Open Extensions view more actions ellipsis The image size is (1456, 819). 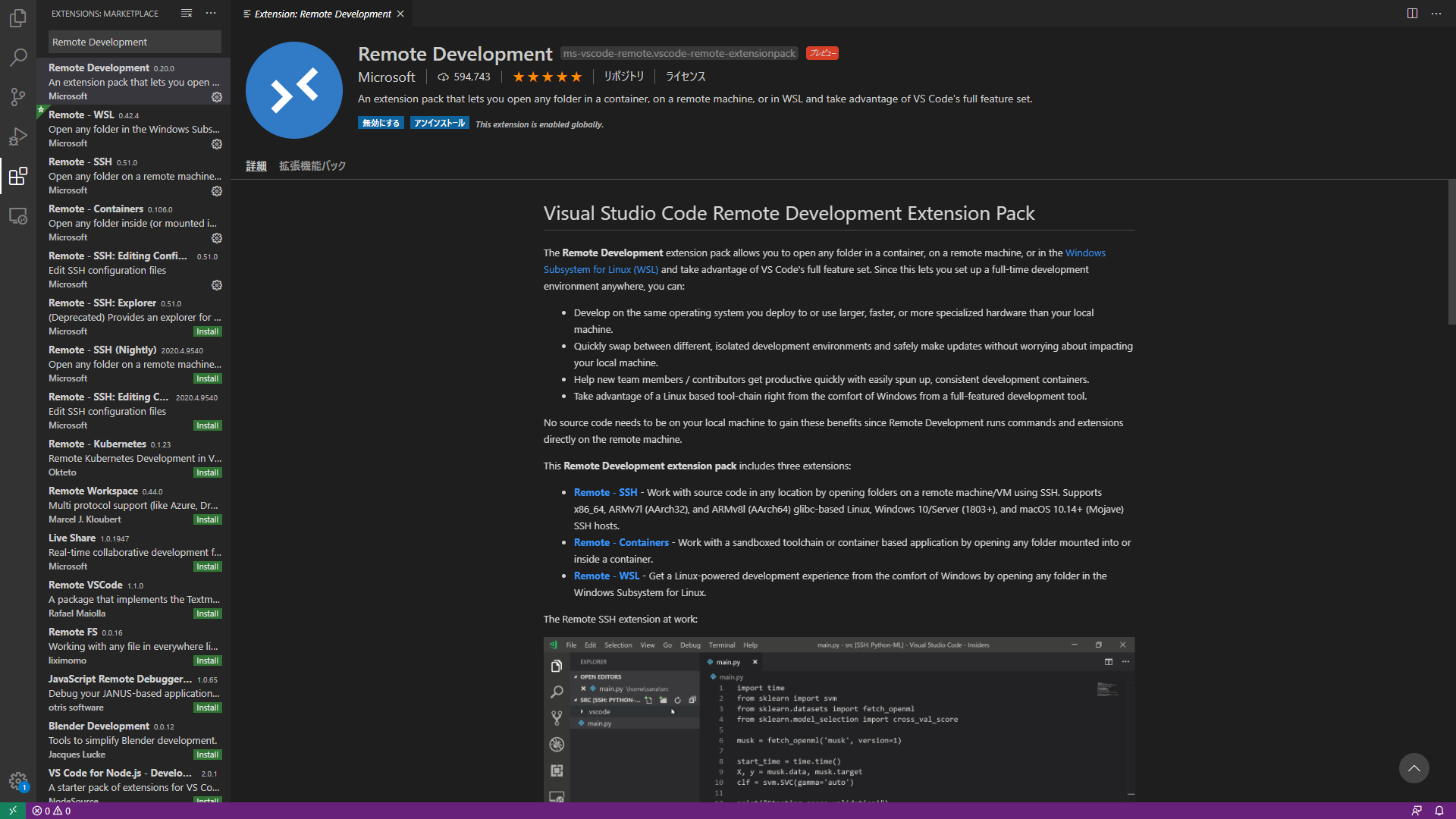coord(211,14)
